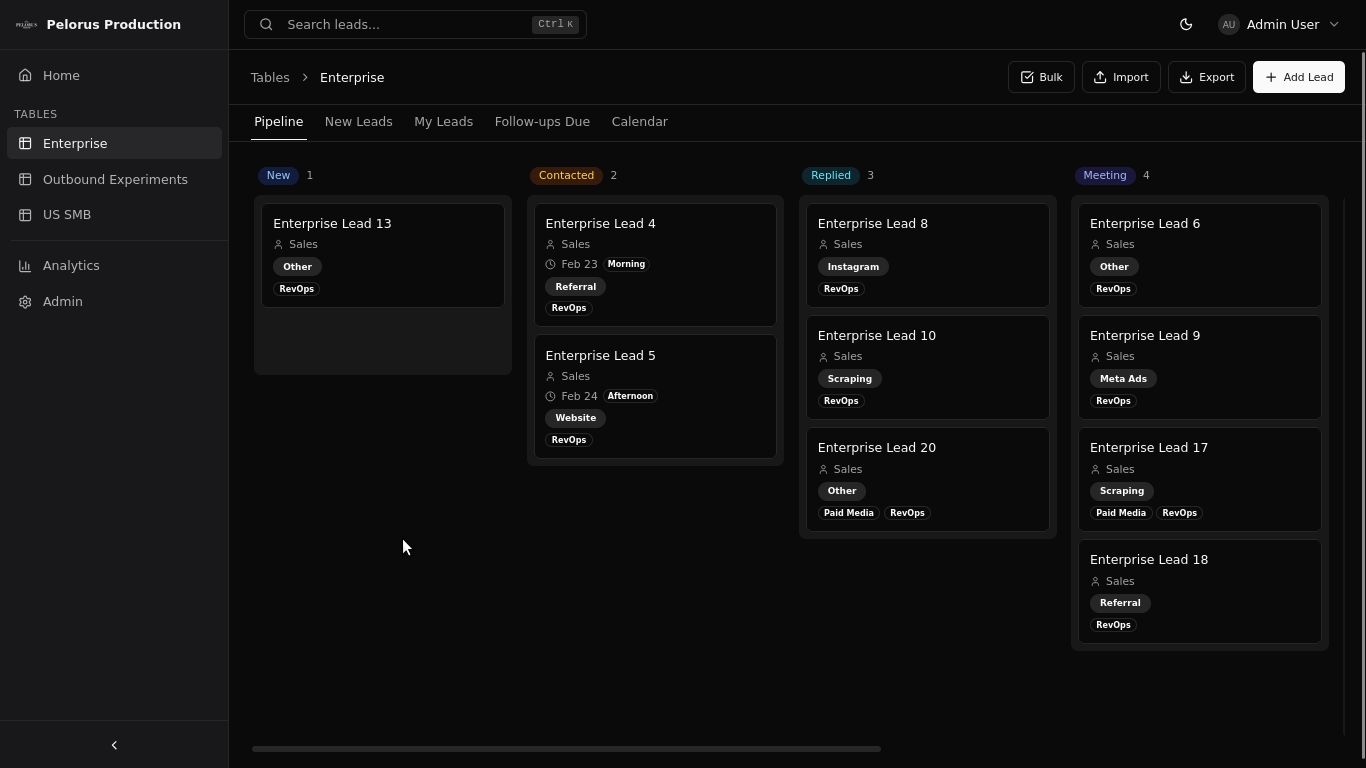Click the Home icon in sidebar
This screenshot has width=1366, height=768.
pyautogui.click(x=25, y=75)
